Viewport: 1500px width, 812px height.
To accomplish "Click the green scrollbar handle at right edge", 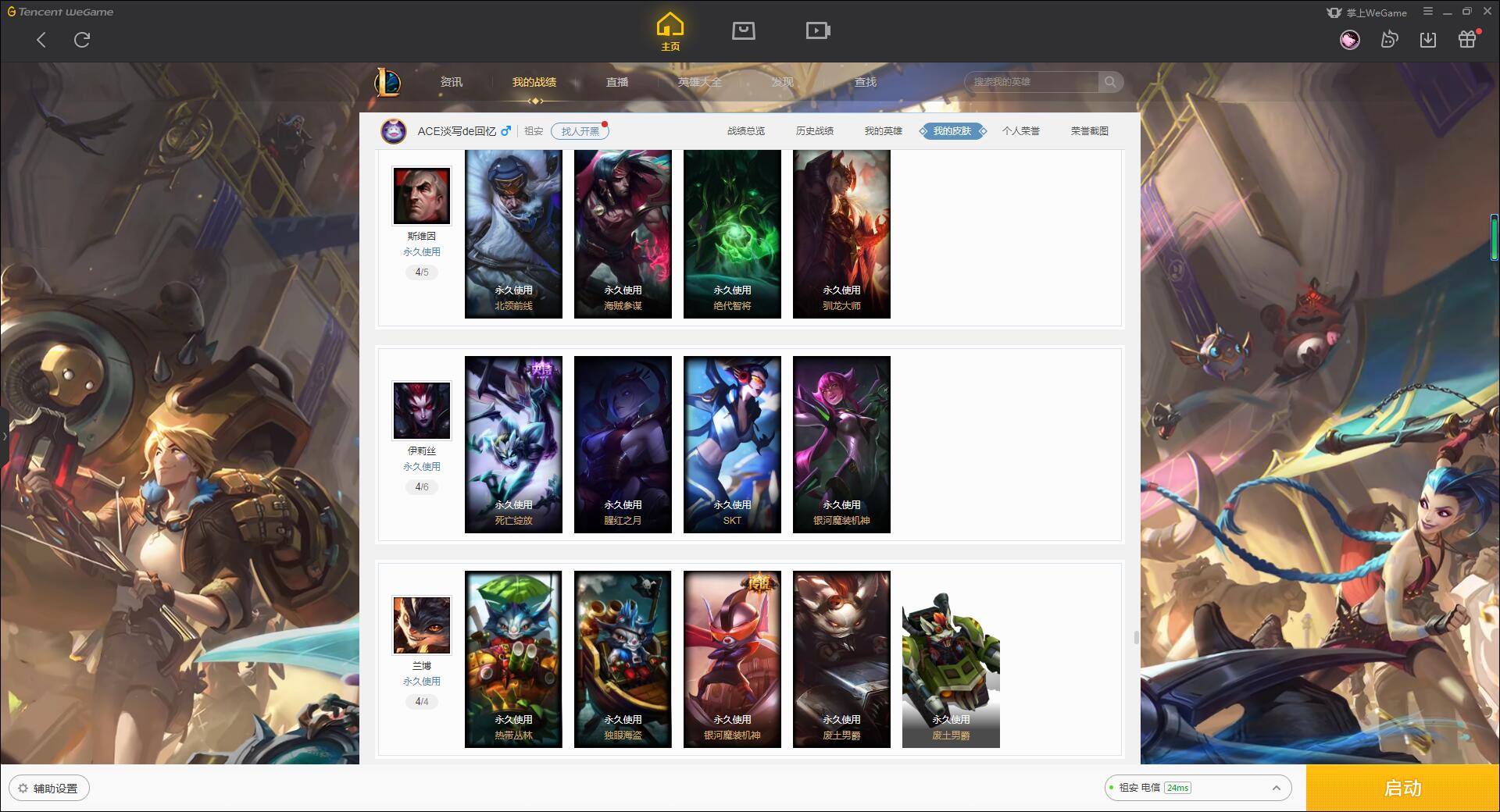I will (x=1495, y=237).
